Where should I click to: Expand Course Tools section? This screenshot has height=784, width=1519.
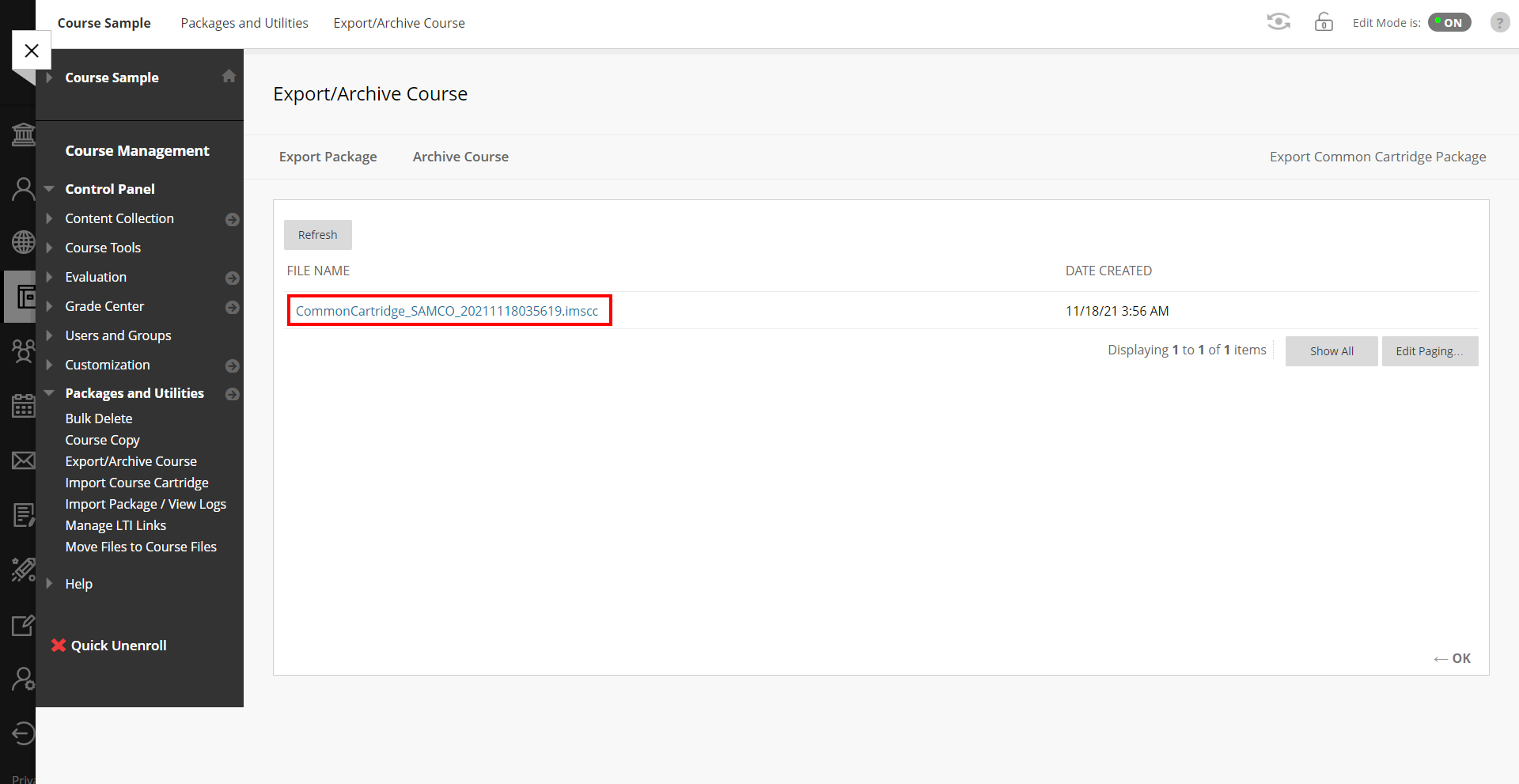(x=49, y=248)
